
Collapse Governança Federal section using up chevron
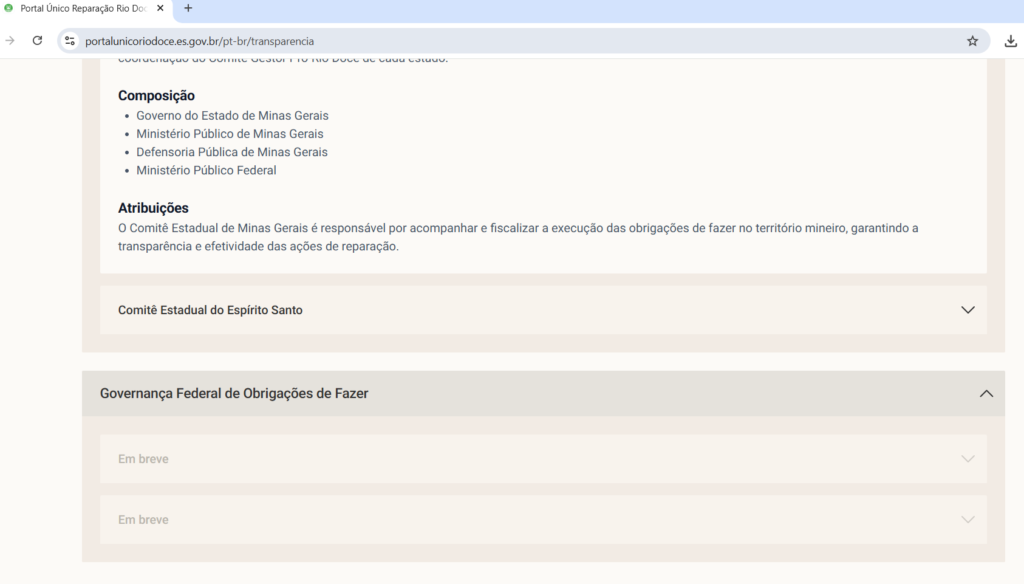tap(986, 394)
